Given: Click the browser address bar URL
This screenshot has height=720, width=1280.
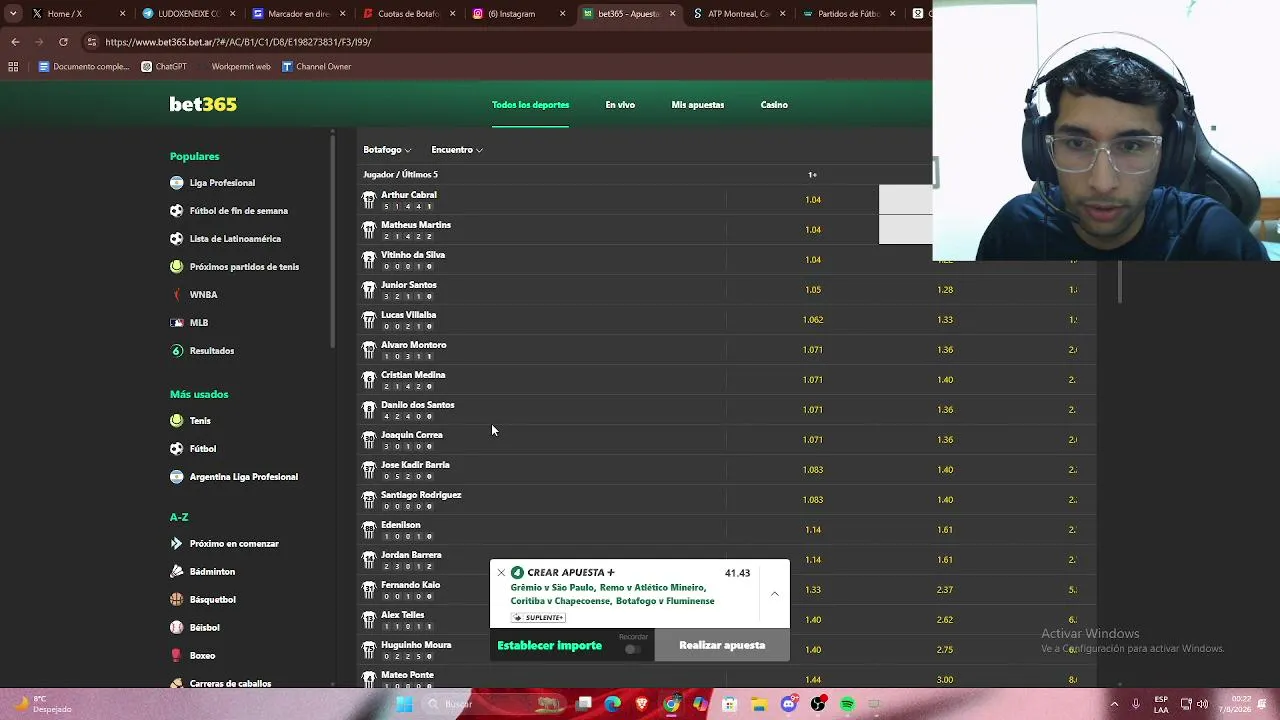Looking at the screenshot, I should (x=238, y=42).
